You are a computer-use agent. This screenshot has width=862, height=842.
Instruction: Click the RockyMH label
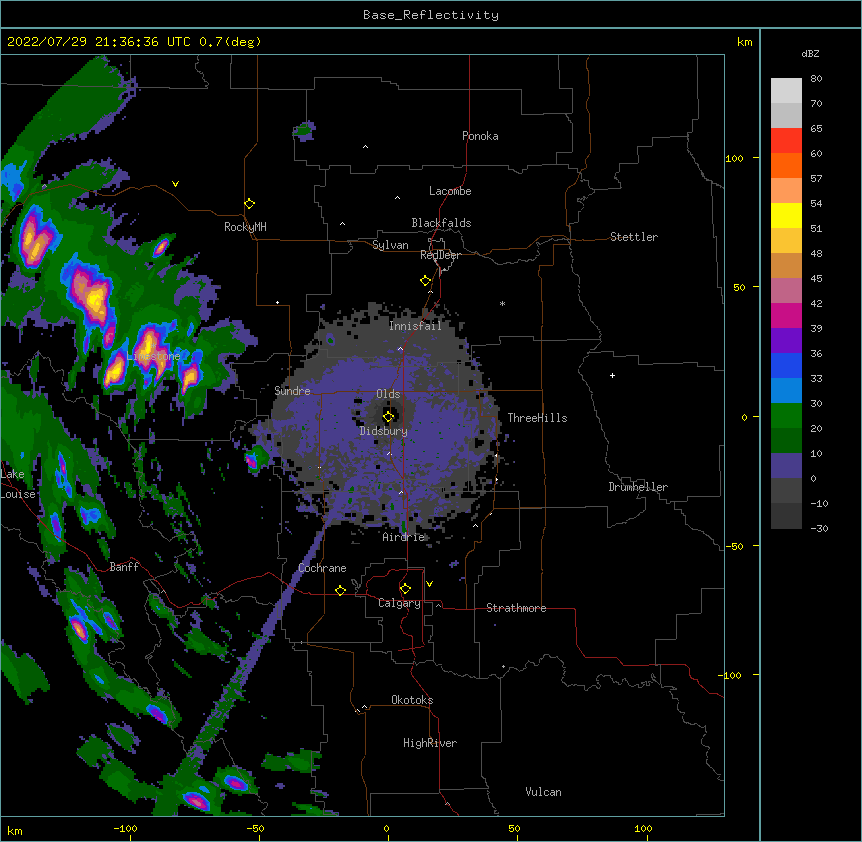coord(245,227)
